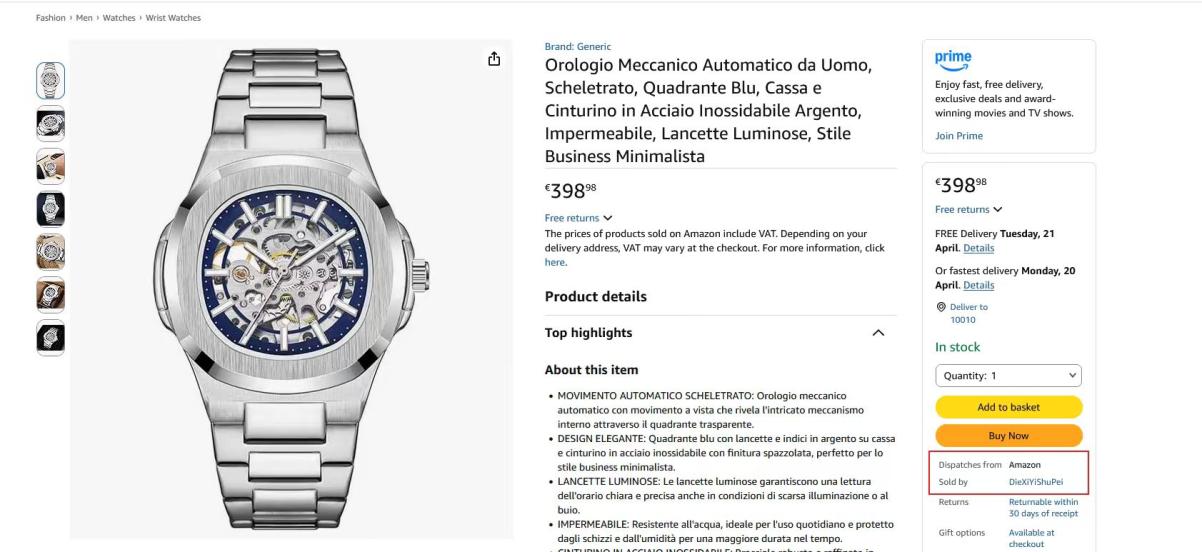The image size is (1202, 552).
Task: Select the second watch thumbnail
Action: [x=51, y=123]
